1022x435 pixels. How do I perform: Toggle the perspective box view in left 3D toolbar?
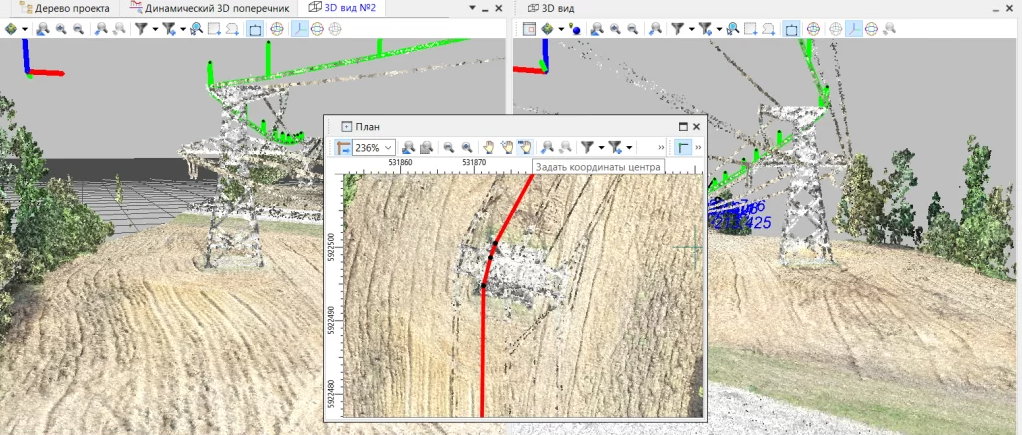pyautogui.click(x=254, y=29)
